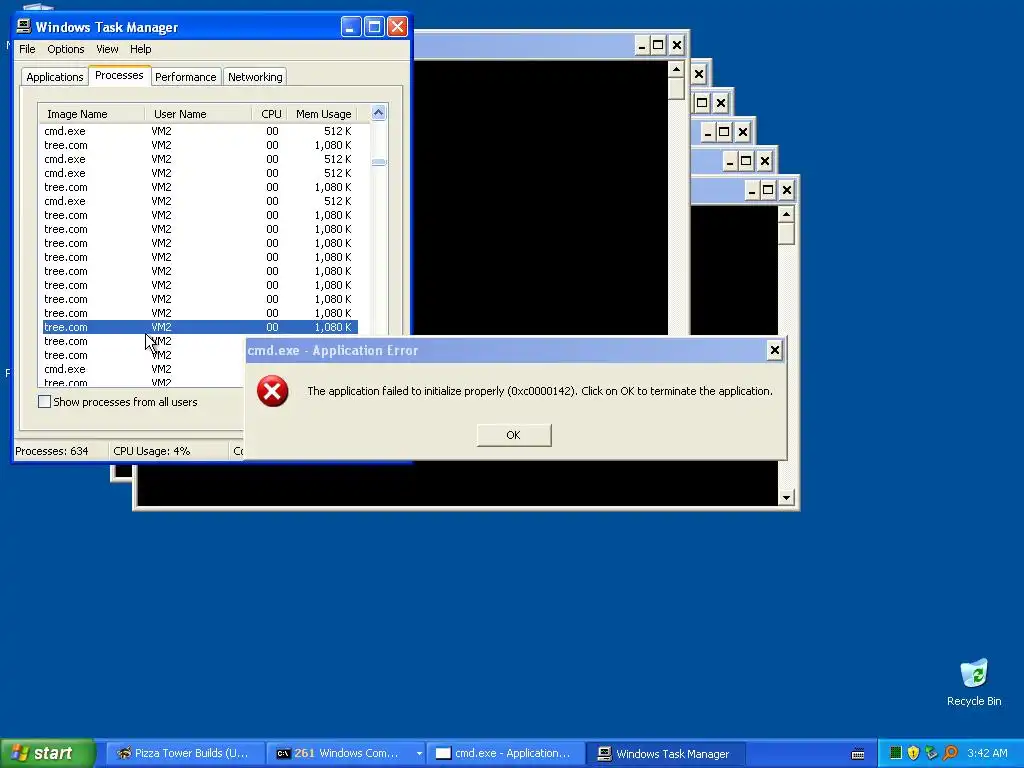This screenshot has width=1024, height=768.
Task: Enable Show processes from all users
Action: tap(44, 402)
